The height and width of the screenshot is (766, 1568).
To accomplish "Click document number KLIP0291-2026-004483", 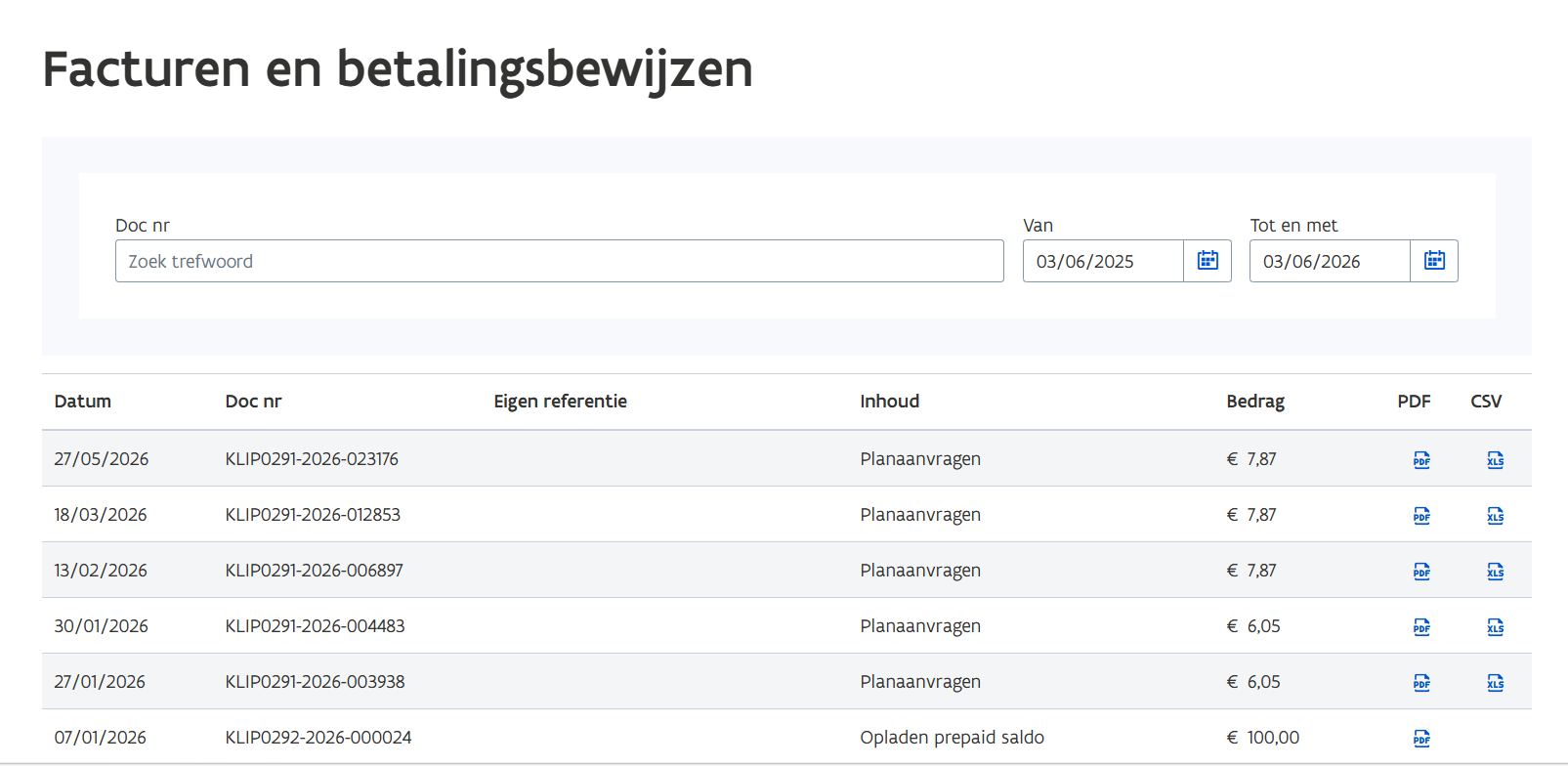I will pyautogui.click(x=315, y=626).
